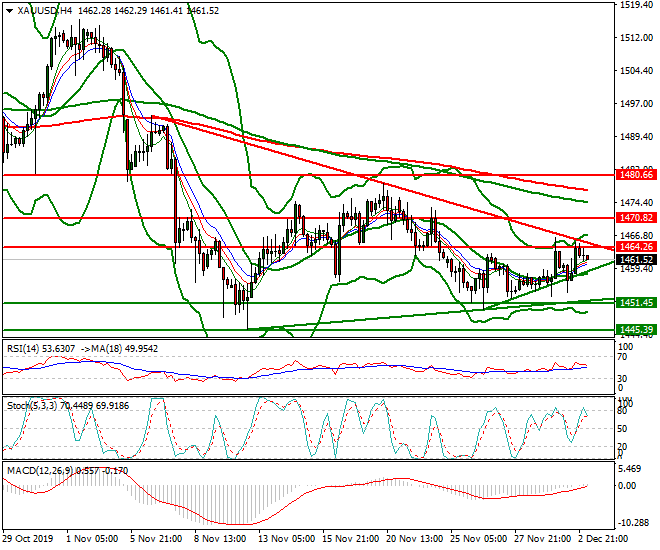Viewport: 660px width, 550px height.
Task: Click the 20 Nov 13:00 time label
Action: tap(415, 539)
